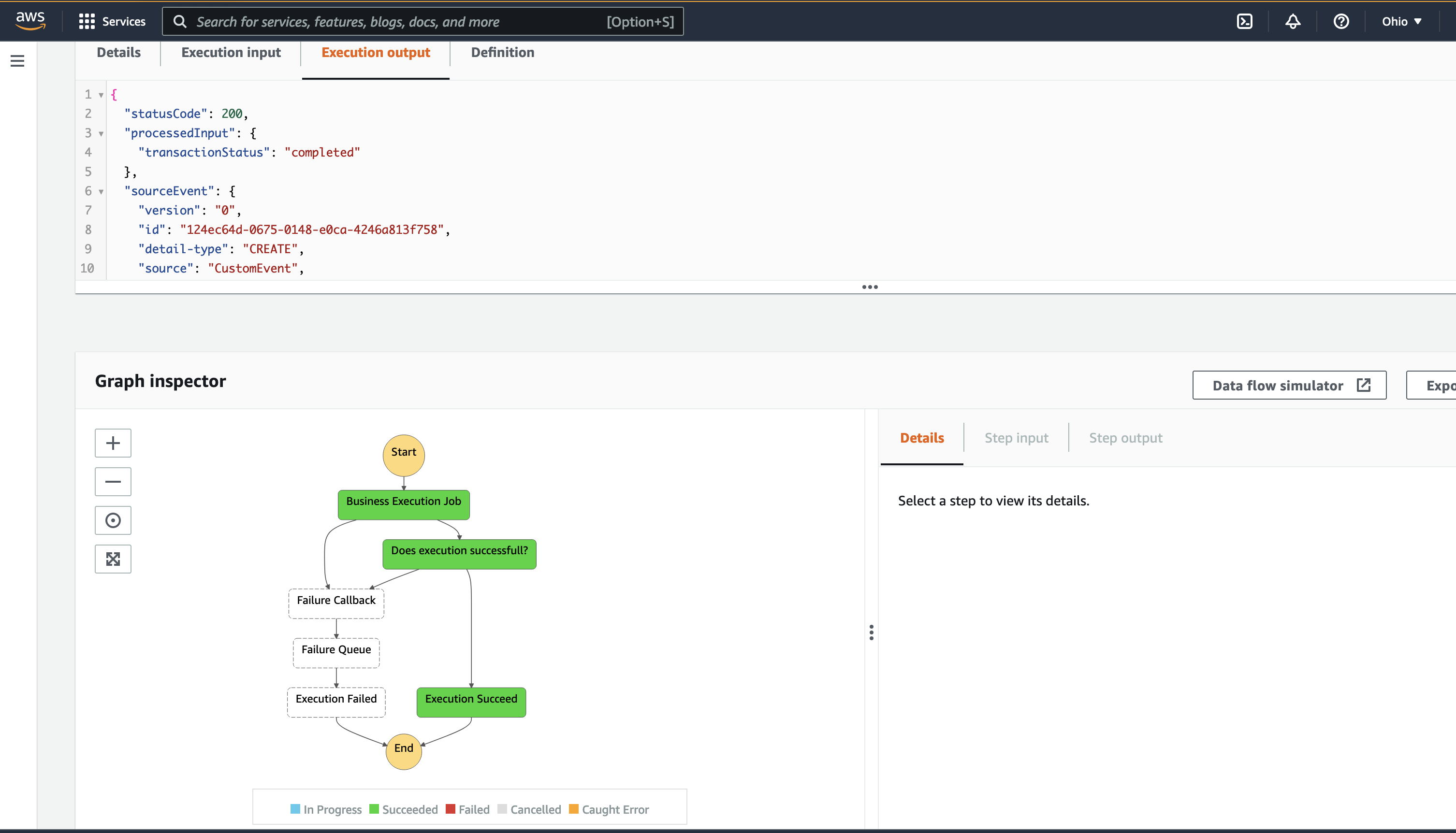1456x833 pixels.
Task: Collapse the sourceEvent fold arrow
Action: tap(102, 192)
